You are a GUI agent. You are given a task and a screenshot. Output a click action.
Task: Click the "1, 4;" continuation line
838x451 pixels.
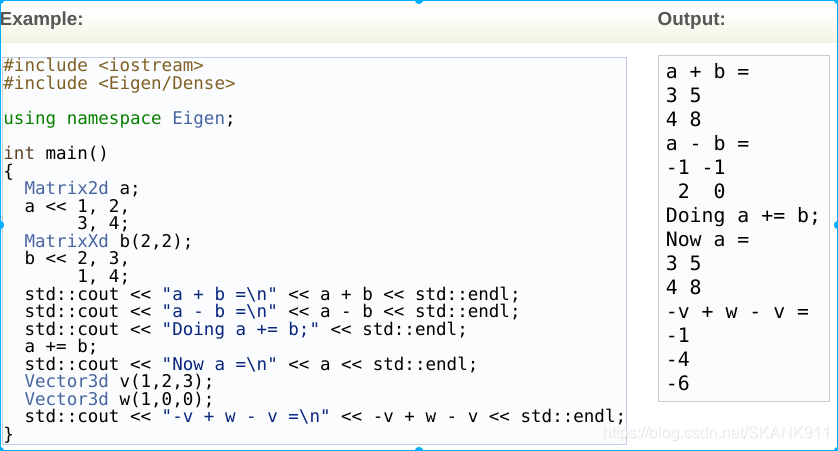[x=103, y=276]
